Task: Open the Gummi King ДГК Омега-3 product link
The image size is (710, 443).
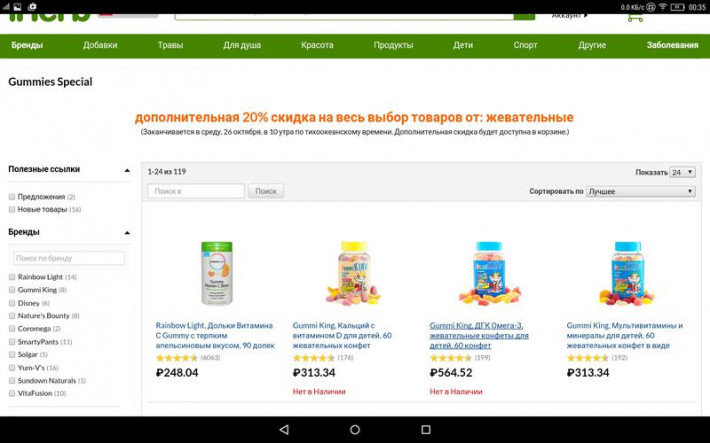Action: (x=479, y=335)
